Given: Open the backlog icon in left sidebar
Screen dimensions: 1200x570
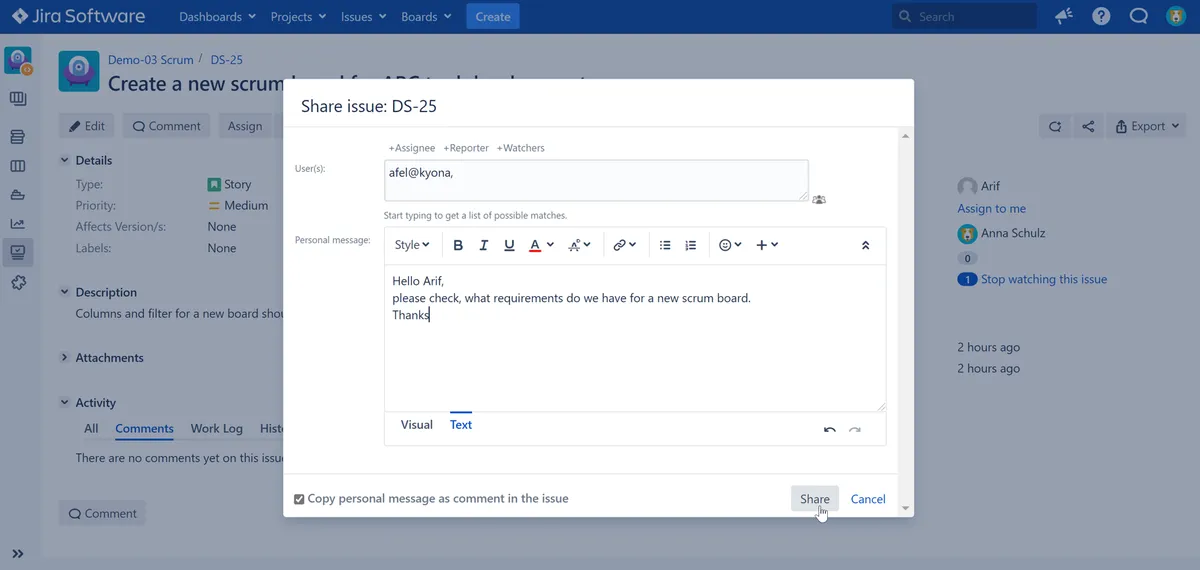Looking at the screenshot, I should (x=17, y=137).
